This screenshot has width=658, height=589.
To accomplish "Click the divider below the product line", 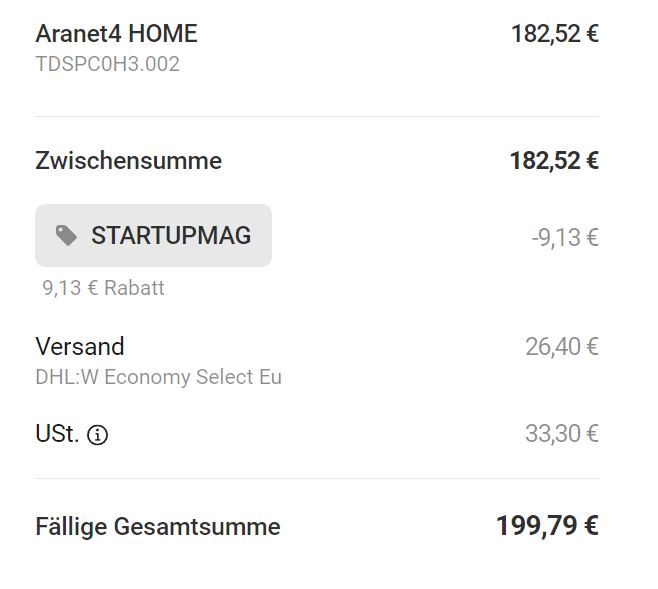I will point(317,116).
